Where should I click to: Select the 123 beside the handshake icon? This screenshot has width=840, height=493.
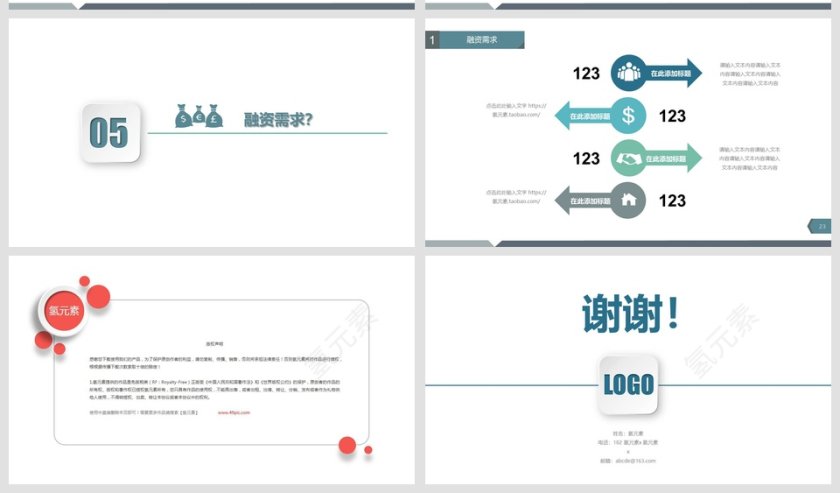click(x=586, y=159)
